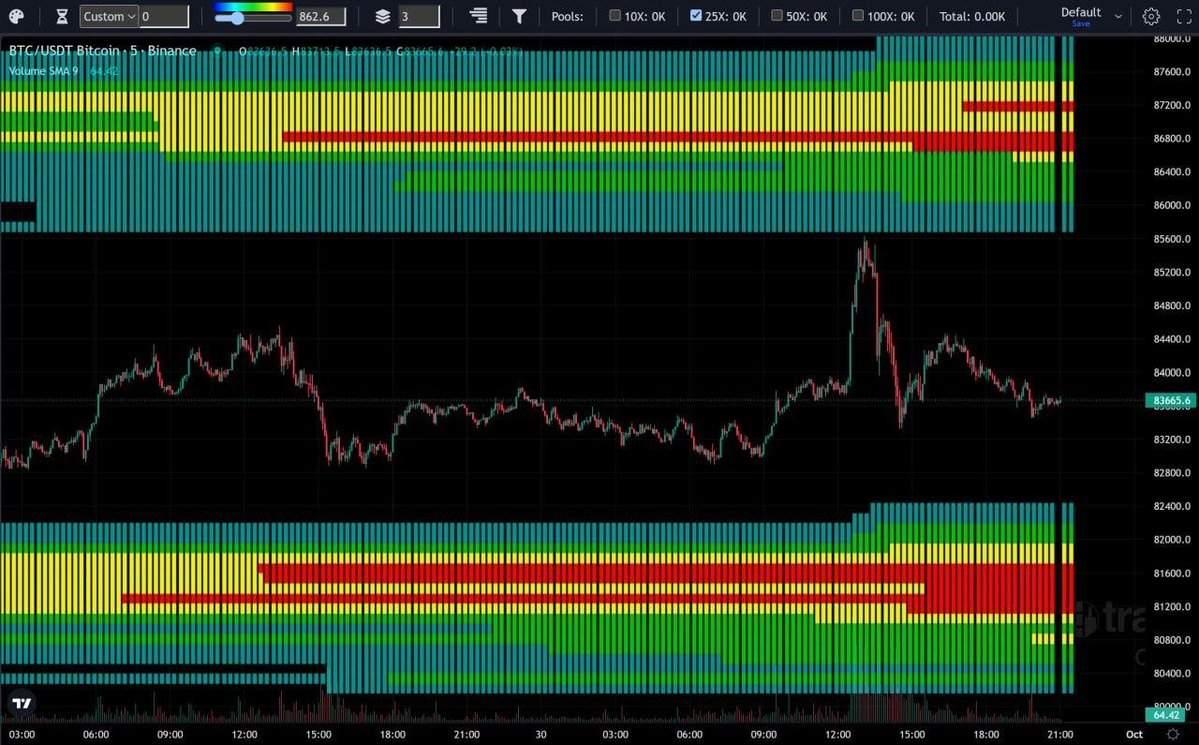Image resolution: width=1199 pixels, height=745 pixels.
Task: Click the Total: 0.00K label
Action: point(972,16)
